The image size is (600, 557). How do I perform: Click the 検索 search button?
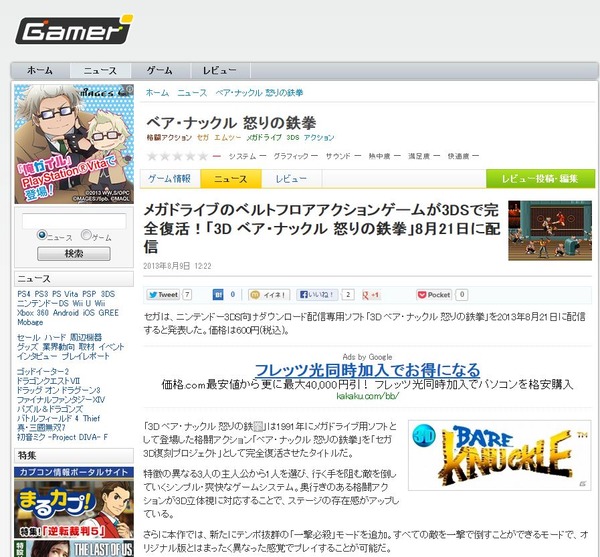pos(74,254)
